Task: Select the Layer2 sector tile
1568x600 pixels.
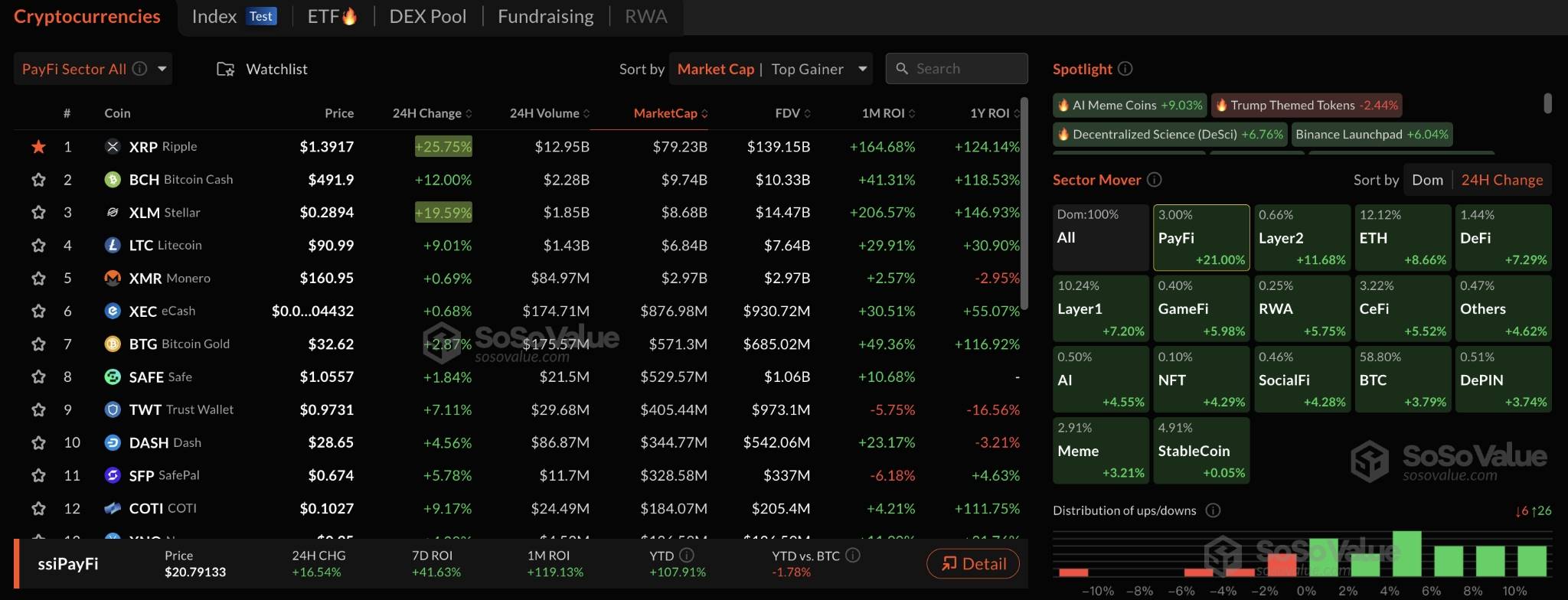Action: point(1302,238)
